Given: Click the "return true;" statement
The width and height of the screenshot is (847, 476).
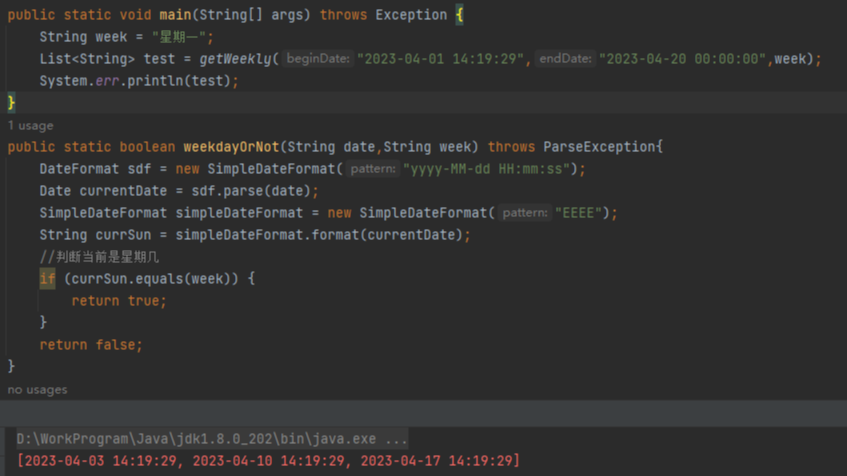Looking at the screenshot, I should tap(119, 300).
